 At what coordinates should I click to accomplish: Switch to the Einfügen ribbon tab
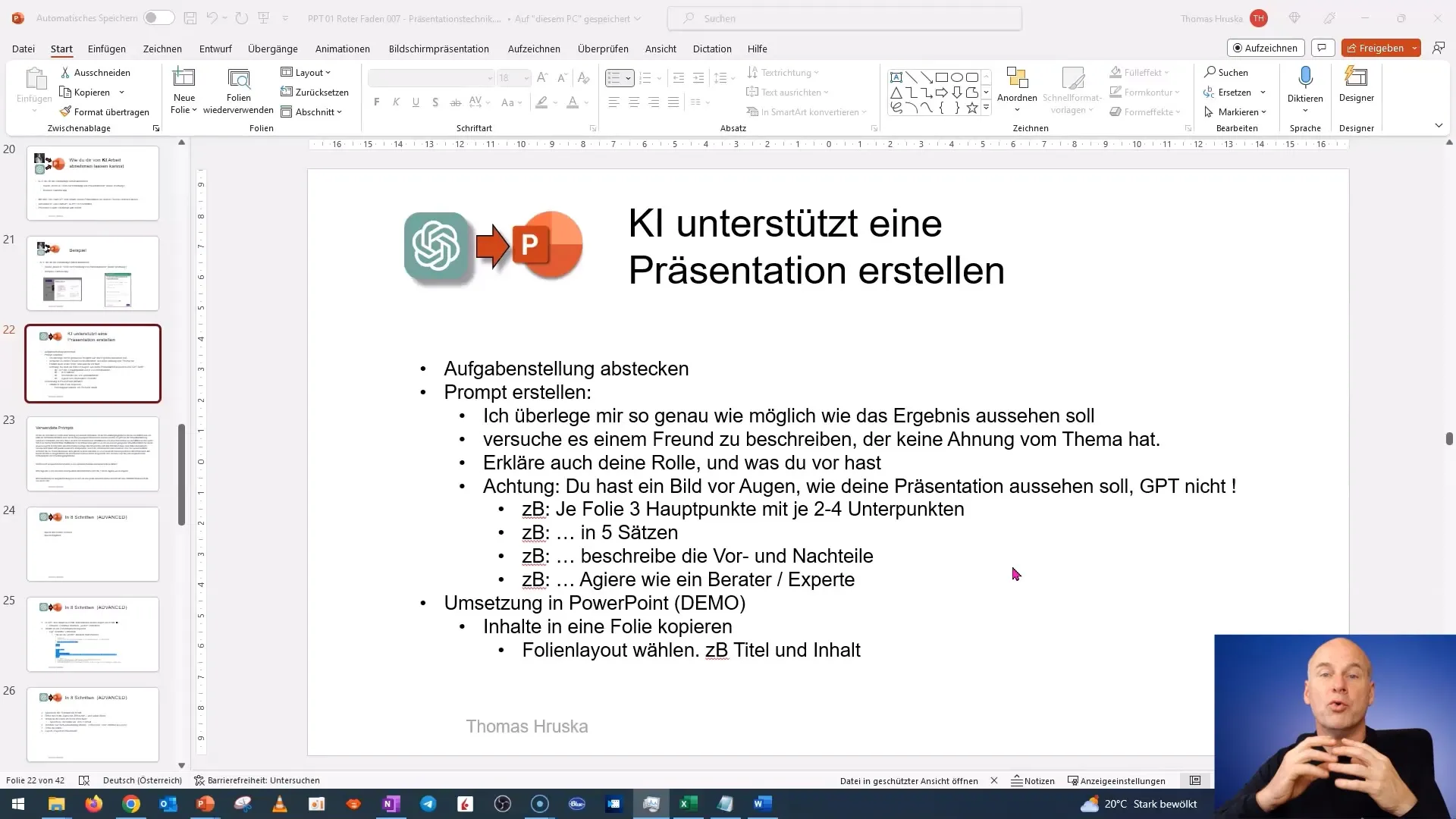coord(107,49)
